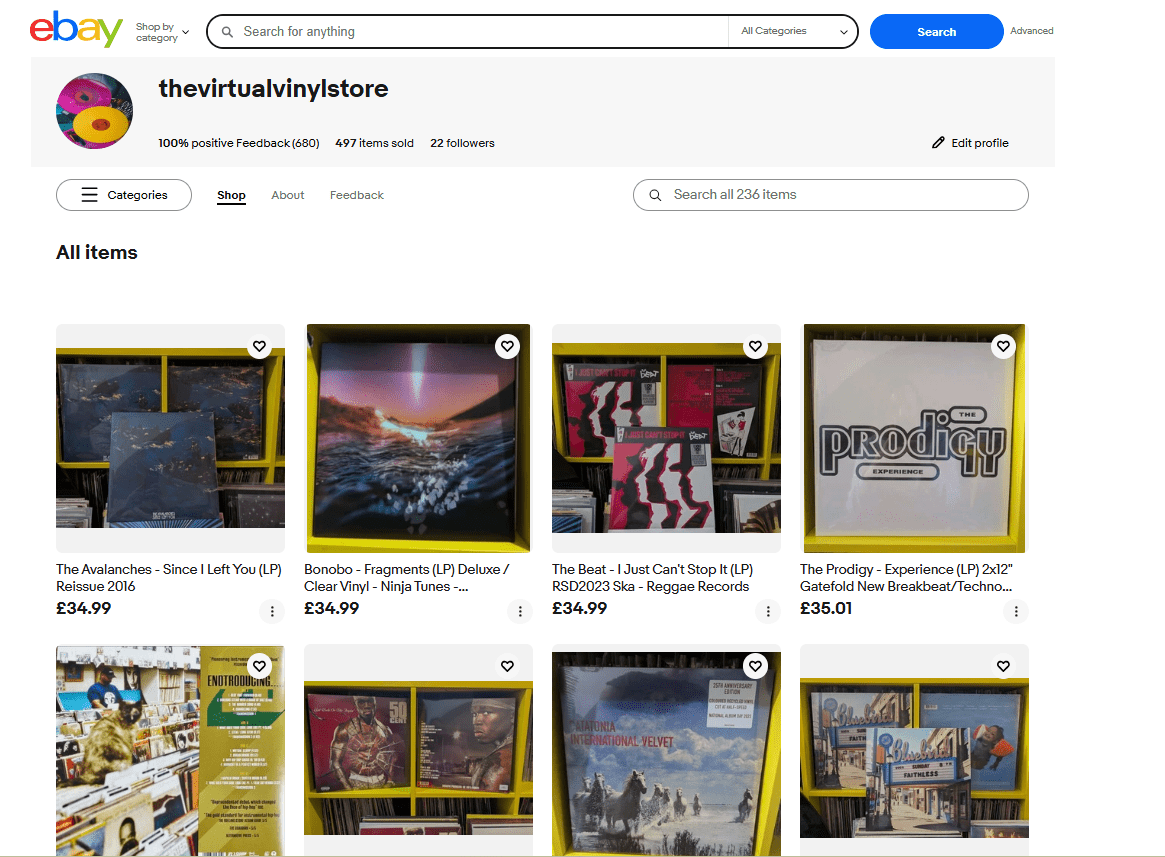
Task: Open the Advanced search link
Action: pyautogui.click(x=1031, y=31)
